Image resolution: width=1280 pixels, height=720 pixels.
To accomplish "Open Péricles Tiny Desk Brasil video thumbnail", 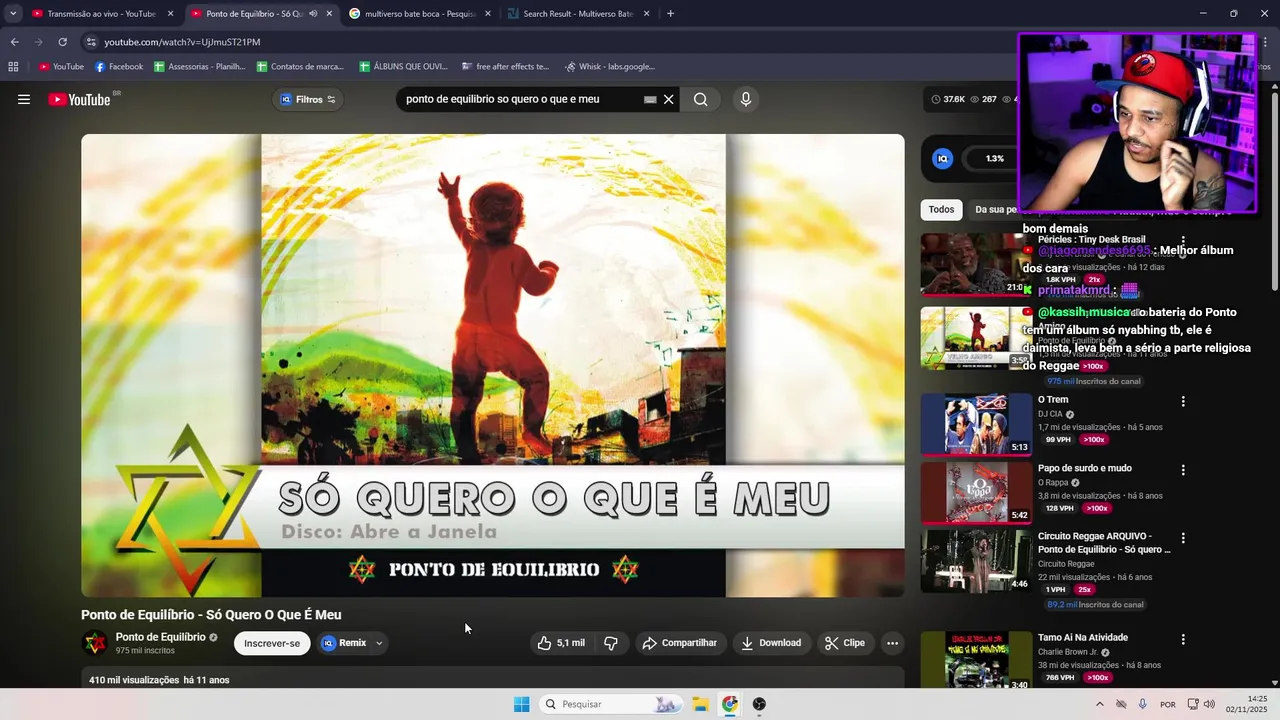I will tap(975, 265).
